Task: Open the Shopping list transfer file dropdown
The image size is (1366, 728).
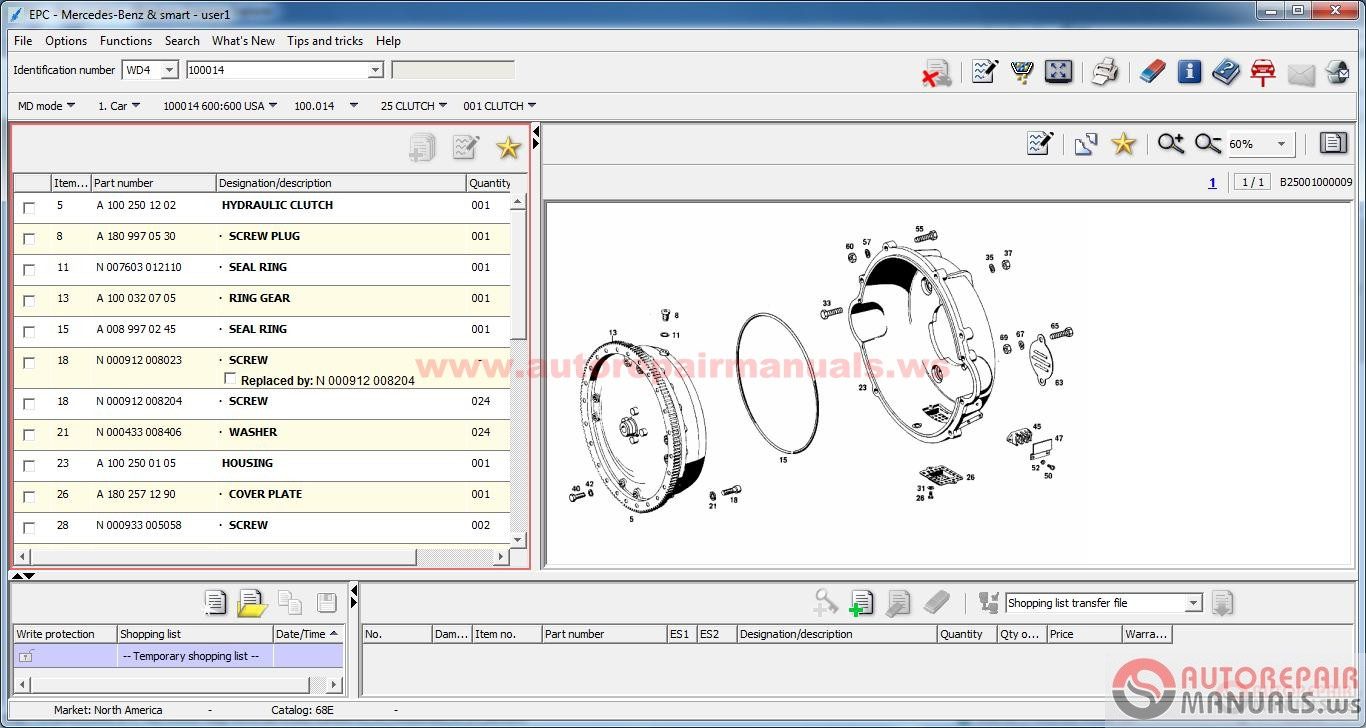Action: point(1193,603)
